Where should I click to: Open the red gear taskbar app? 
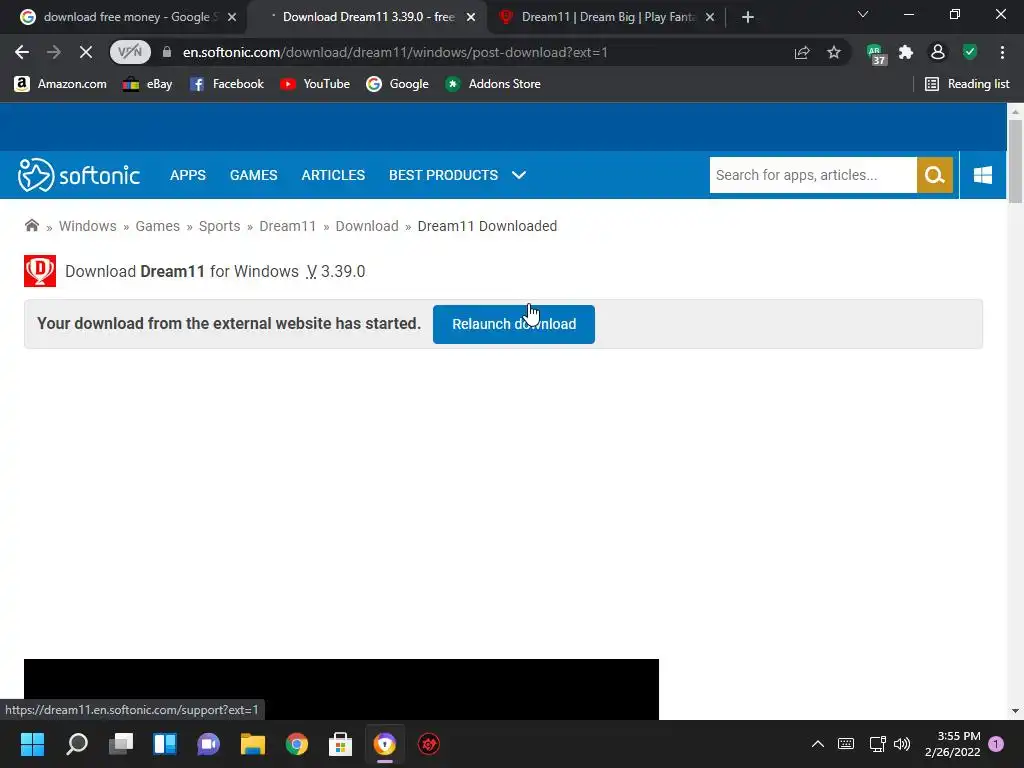click(428, 744)
